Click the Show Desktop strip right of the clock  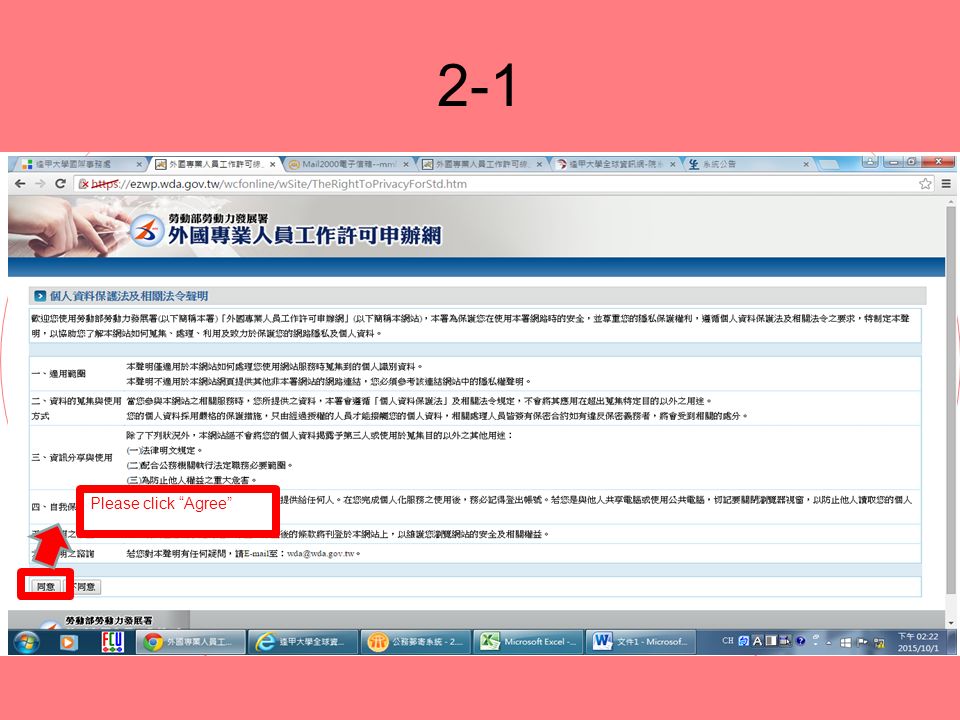[950, 642]
